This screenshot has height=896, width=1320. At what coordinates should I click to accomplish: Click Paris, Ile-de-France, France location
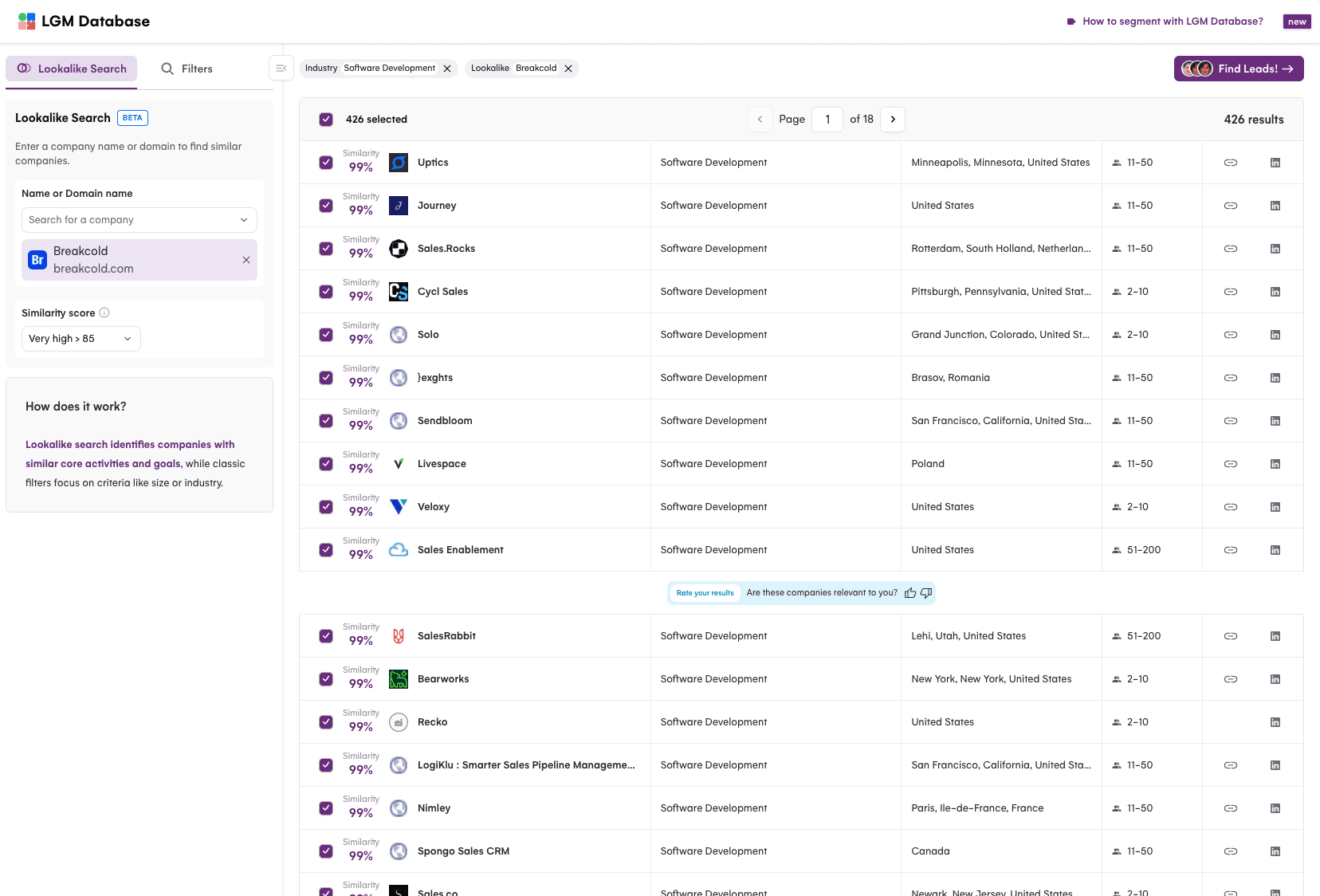tap(977, 808)
